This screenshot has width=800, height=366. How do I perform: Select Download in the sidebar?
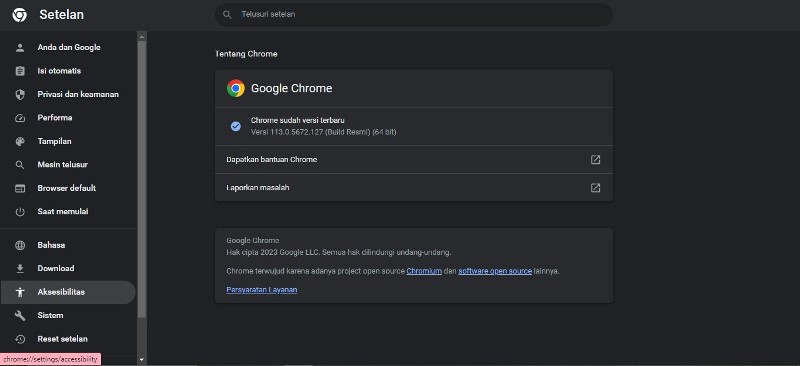pyautogui.click(x=68, y=269)
